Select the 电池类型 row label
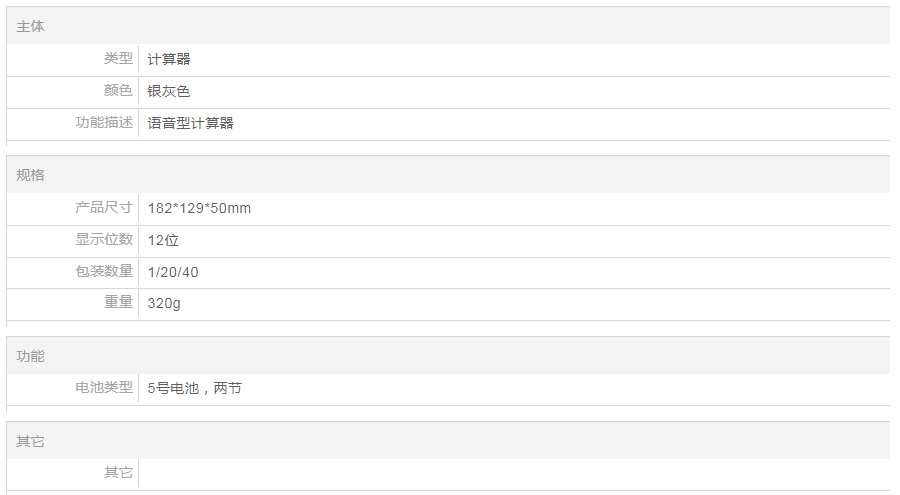Screen dimensions: 900x495 [104, 388]
